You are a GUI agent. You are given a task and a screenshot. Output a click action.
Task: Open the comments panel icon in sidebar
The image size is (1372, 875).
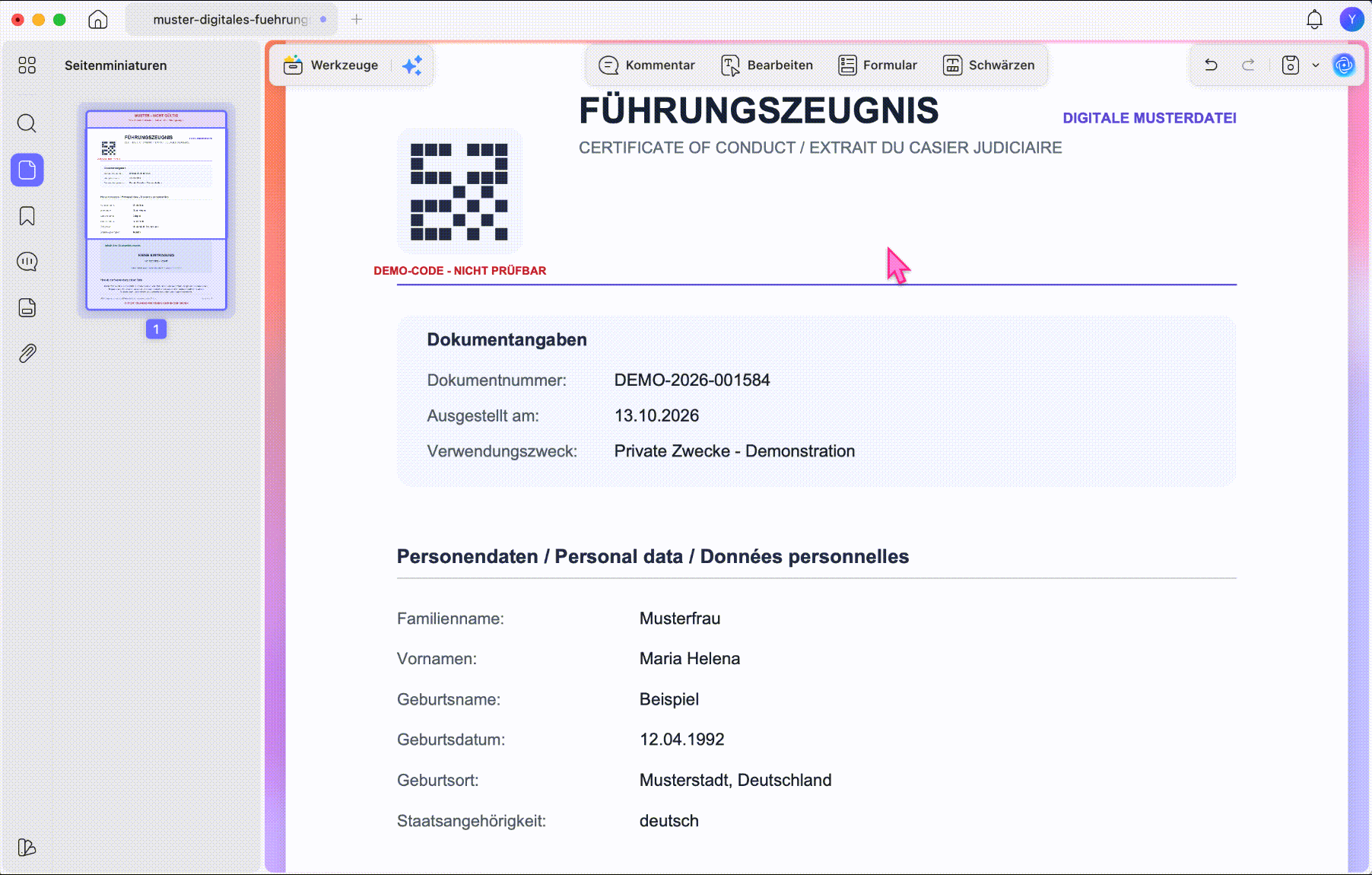[x=27, y=262]
